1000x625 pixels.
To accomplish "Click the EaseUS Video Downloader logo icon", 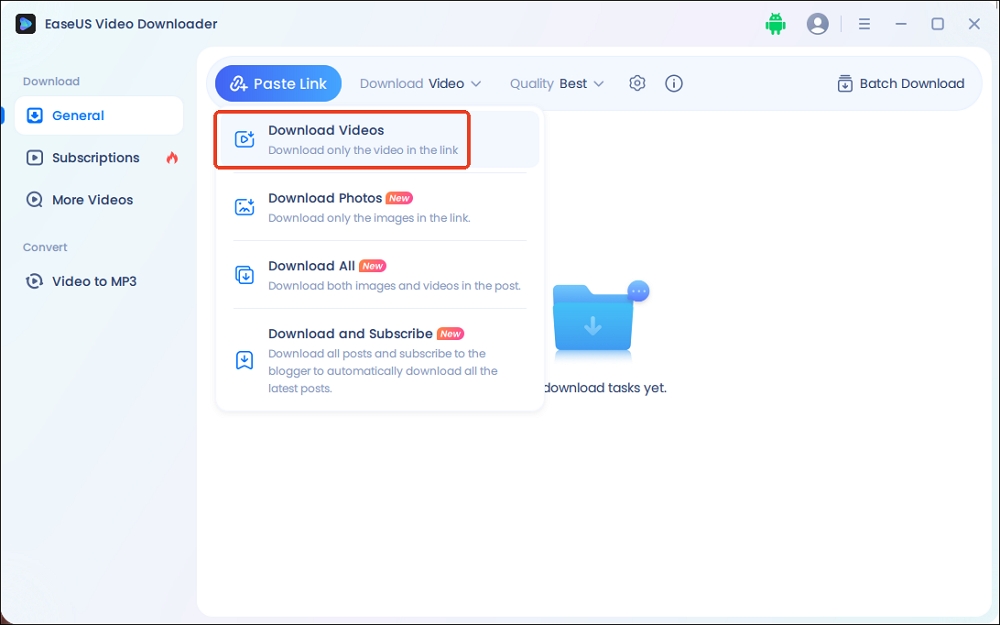I will (x=26, y=24).
